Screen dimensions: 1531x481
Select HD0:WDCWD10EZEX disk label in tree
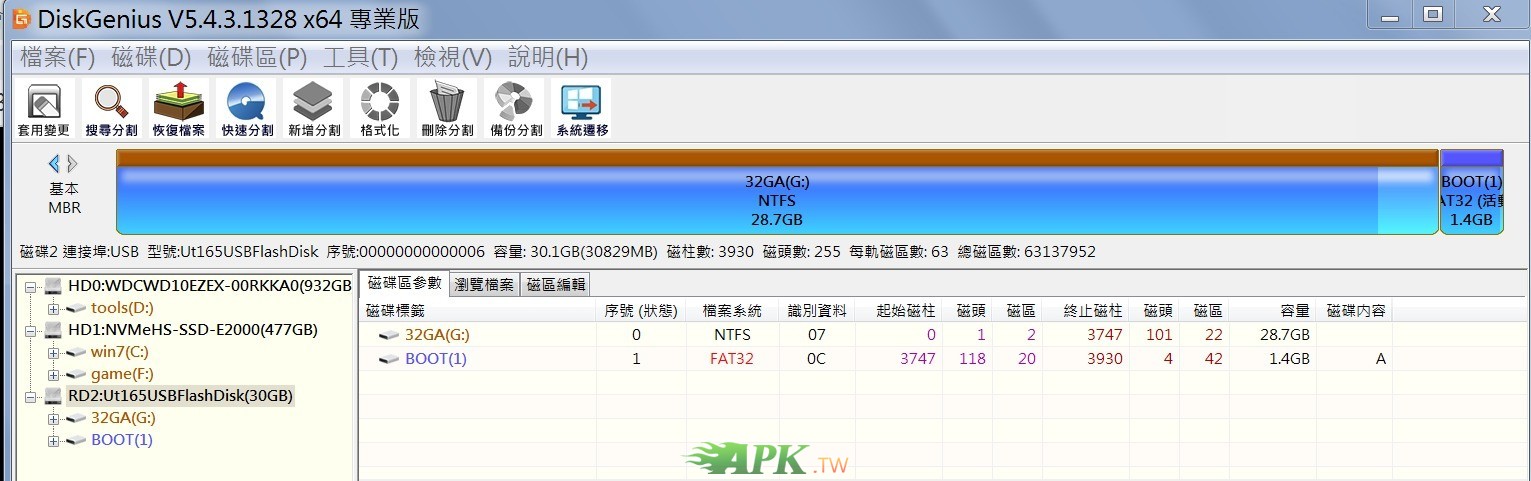210,288
